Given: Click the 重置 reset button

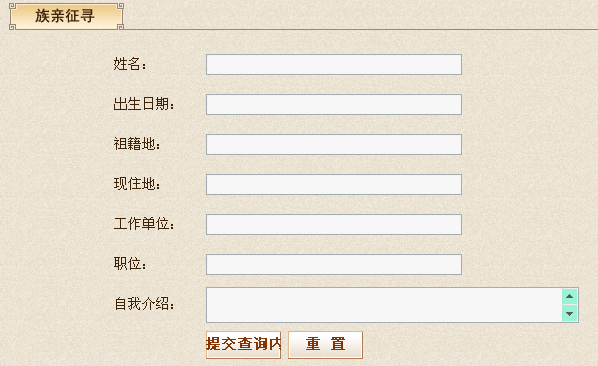Looking at the screenshot, I should click(x=325, y=345).
